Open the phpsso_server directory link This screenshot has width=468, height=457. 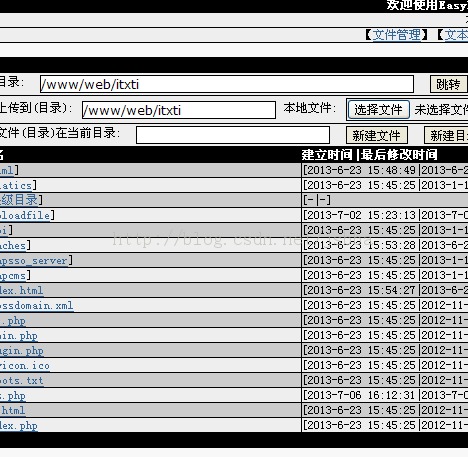34,260
